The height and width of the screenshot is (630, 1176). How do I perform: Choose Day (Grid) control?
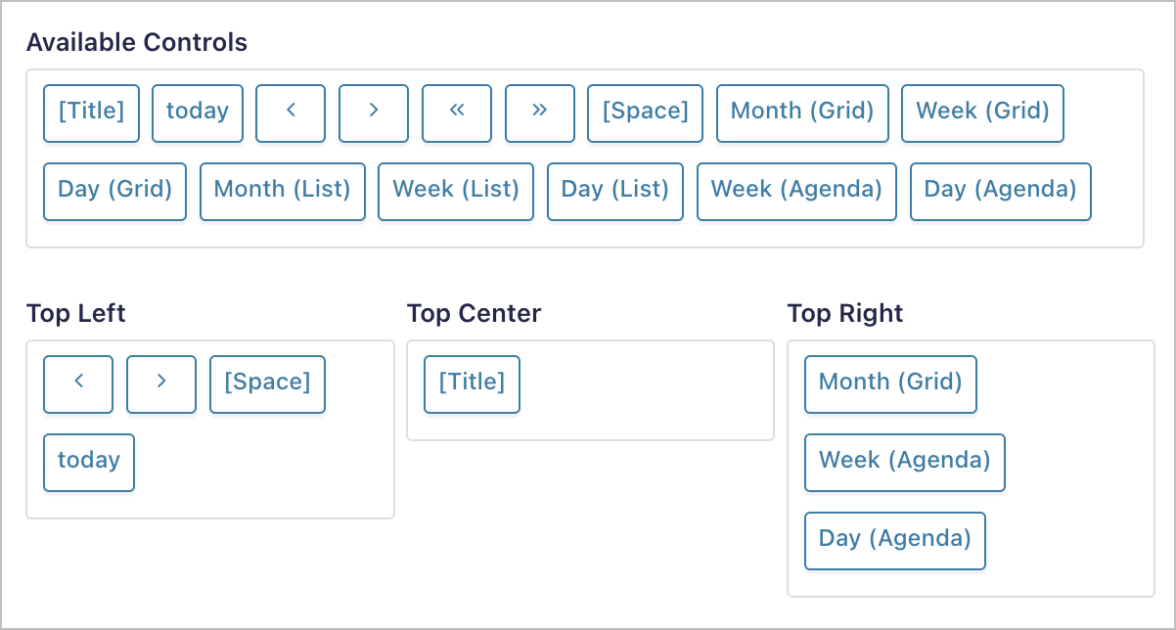114,191
